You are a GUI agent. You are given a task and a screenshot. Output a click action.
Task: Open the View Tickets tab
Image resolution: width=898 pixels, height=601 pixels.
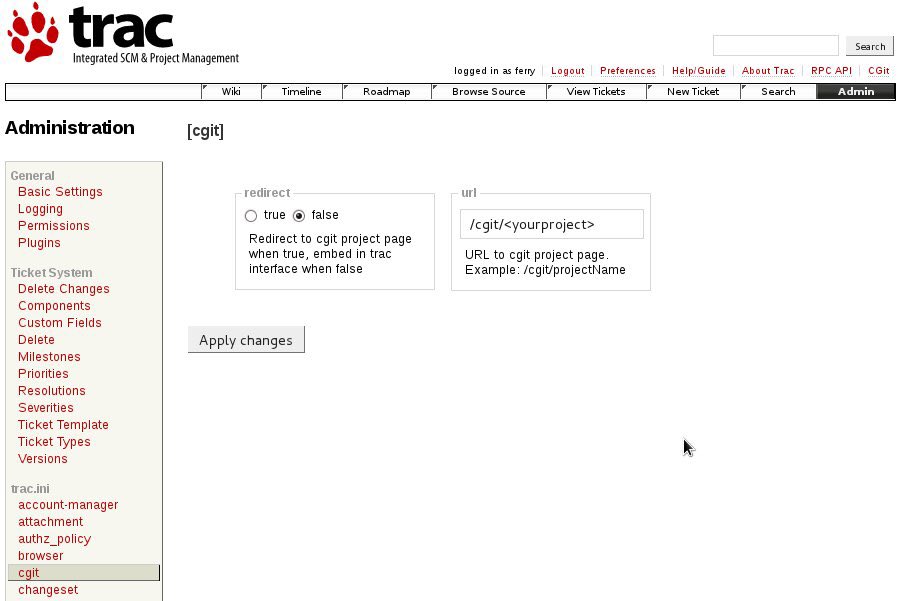tap(596, 92)
